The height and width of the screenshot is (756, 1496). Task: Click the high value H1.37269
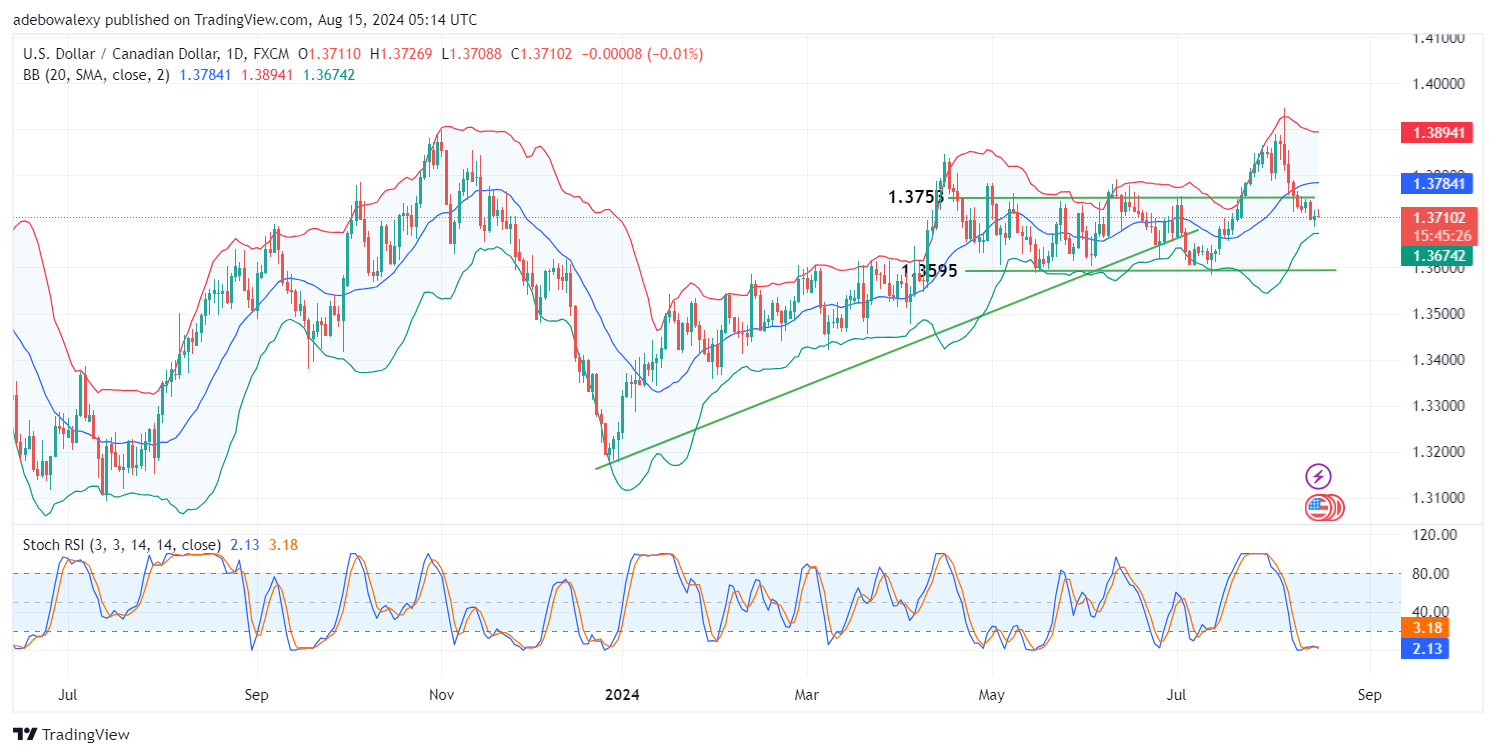[400, 54]
